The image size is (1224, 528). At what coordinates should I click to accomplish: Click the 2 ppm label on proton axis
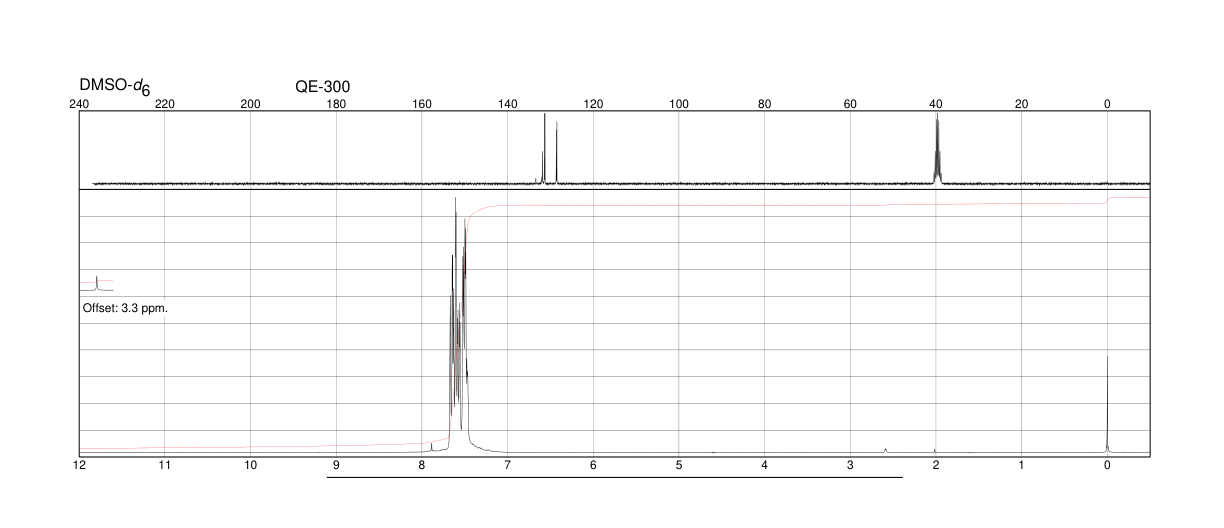click(x=936, y=465)
